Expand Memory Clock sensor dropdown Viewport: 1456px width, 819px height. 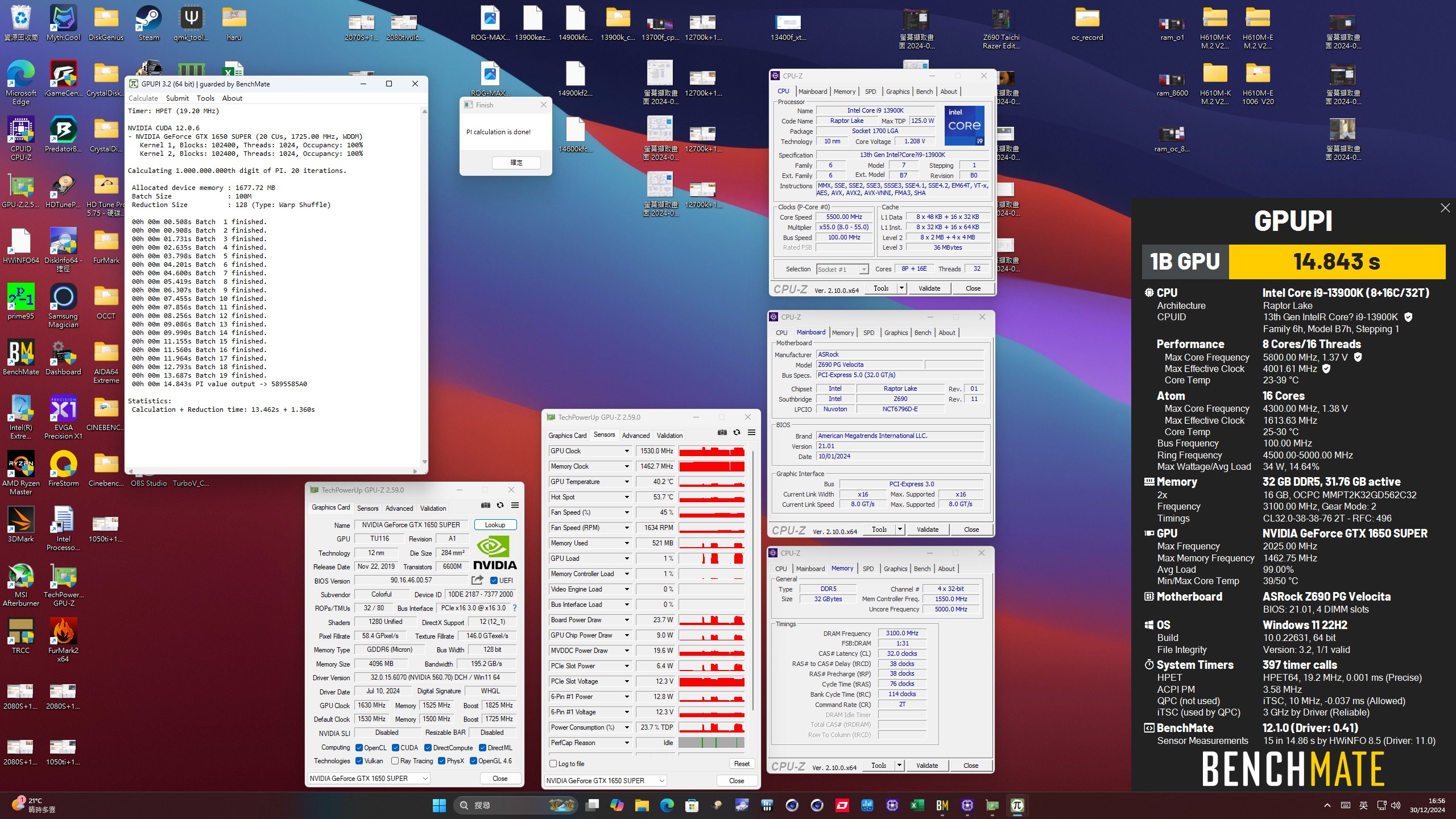tap(627, 466)
